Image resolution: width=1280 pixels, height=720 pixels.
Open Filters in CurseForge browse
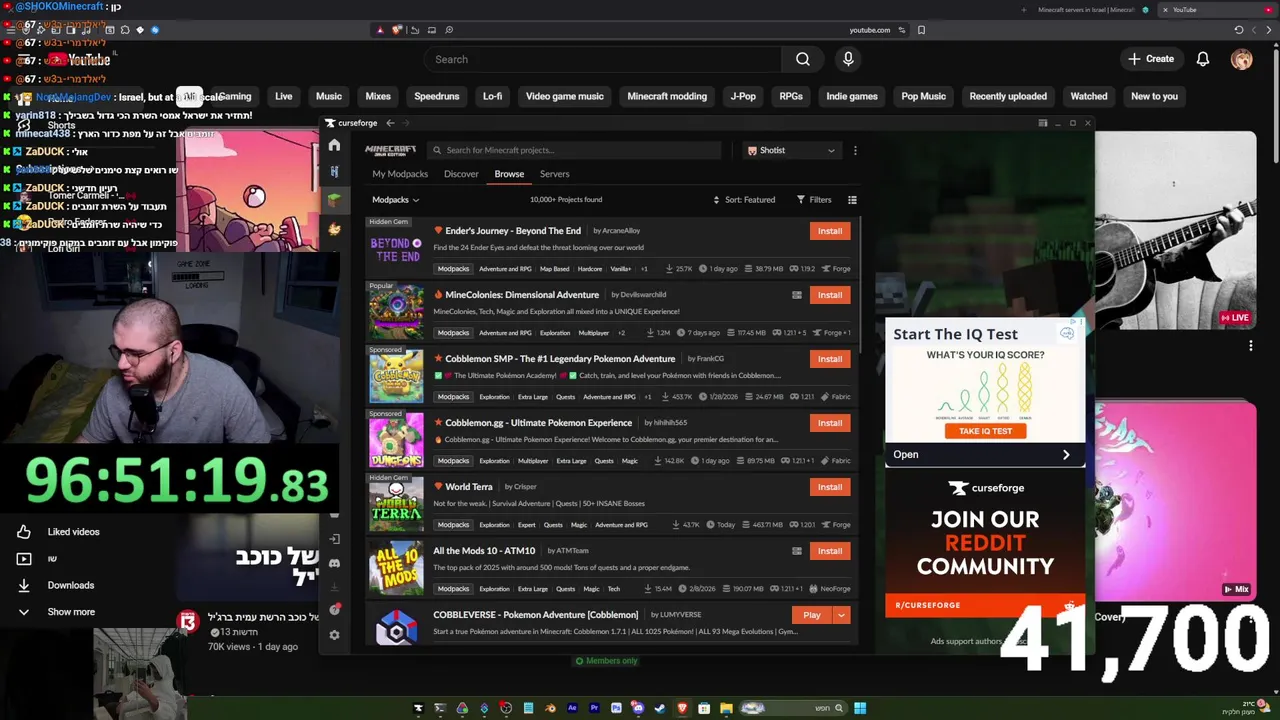(814, 200)
